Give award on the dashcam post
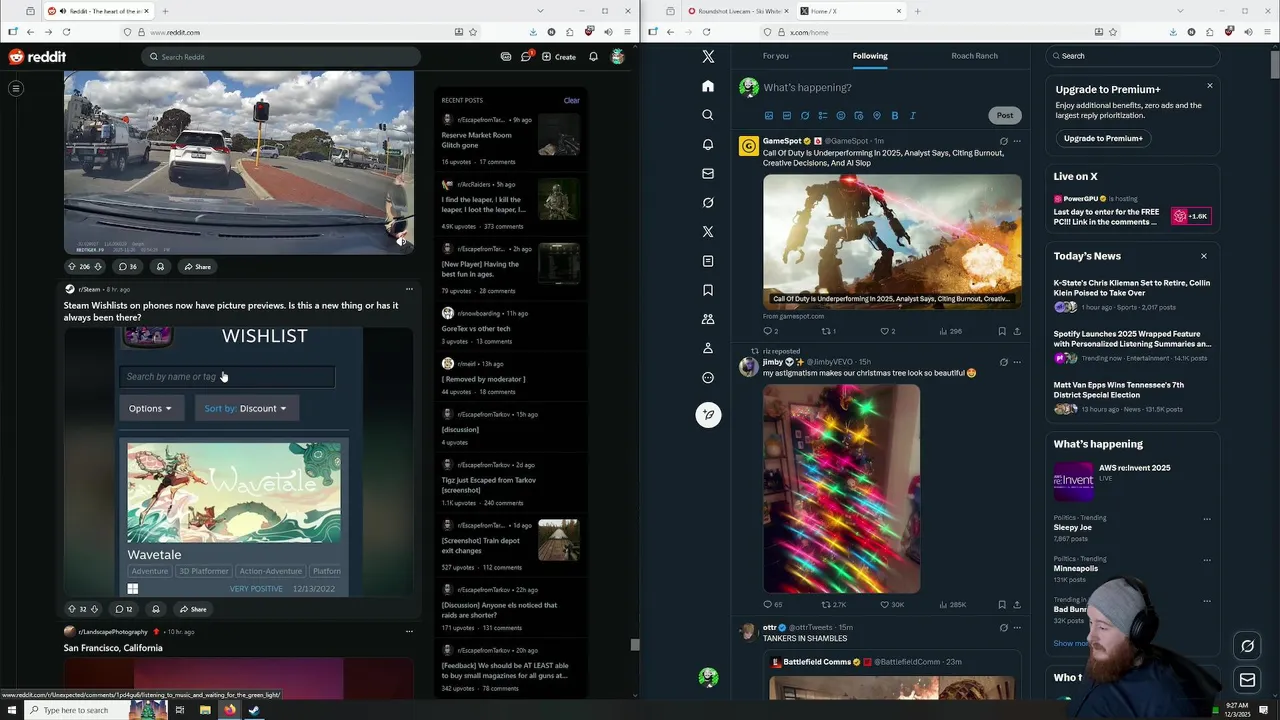This screenshot has height=720, width=1280. 160,267
